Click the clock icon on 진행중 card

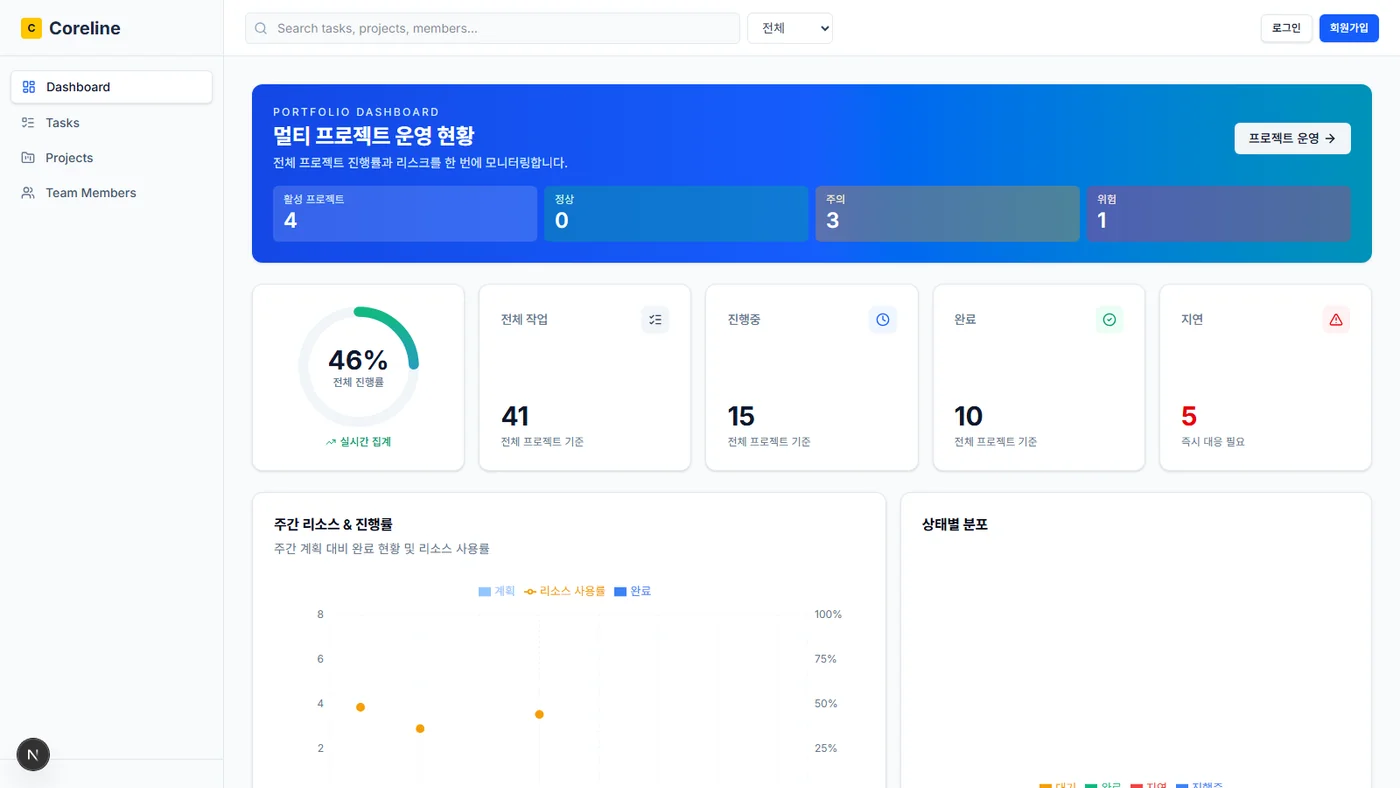click(882, 320)
